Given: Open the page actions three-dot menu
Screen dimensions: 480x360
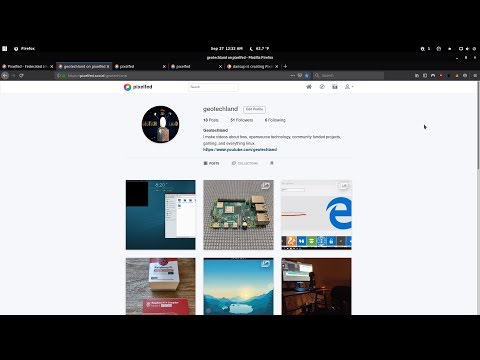Looking at the screenshot, I should [293, 76].
